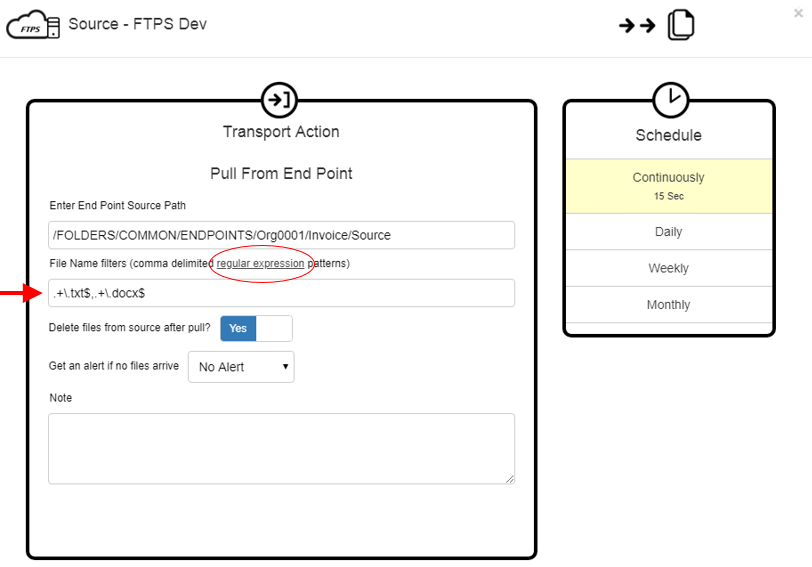Focus the File Name filters input
812x567 pixels.
pyautogui.click(x=281, y=293)
